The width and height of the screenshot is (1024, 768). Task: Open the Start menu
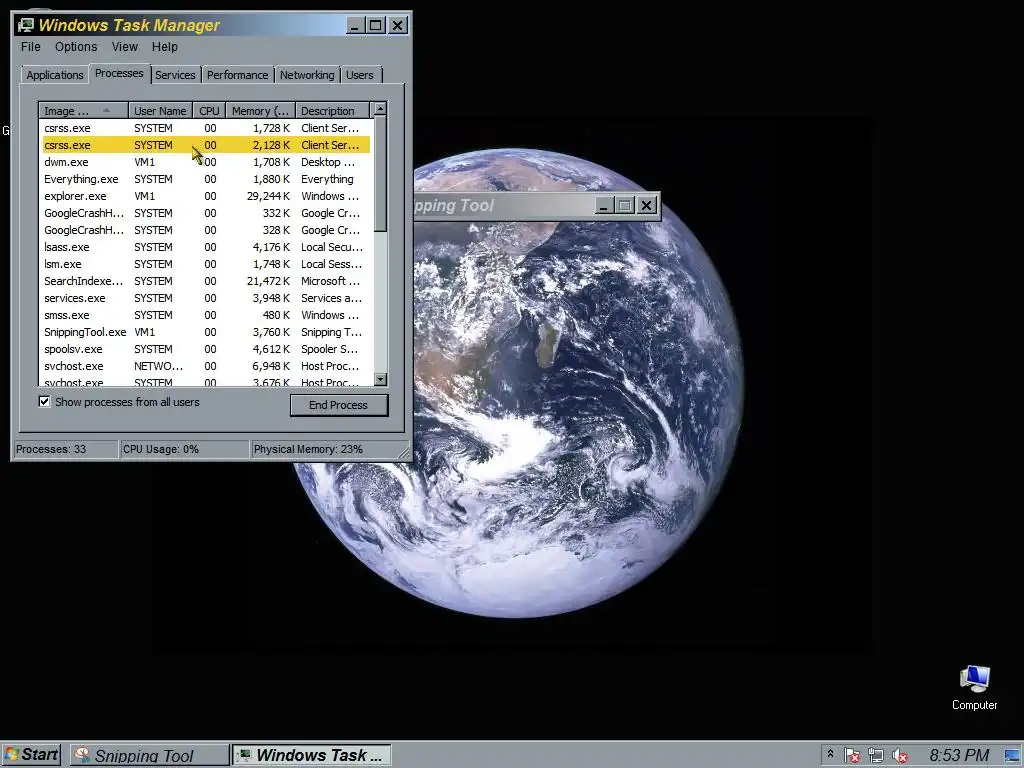tap(31, 755)
